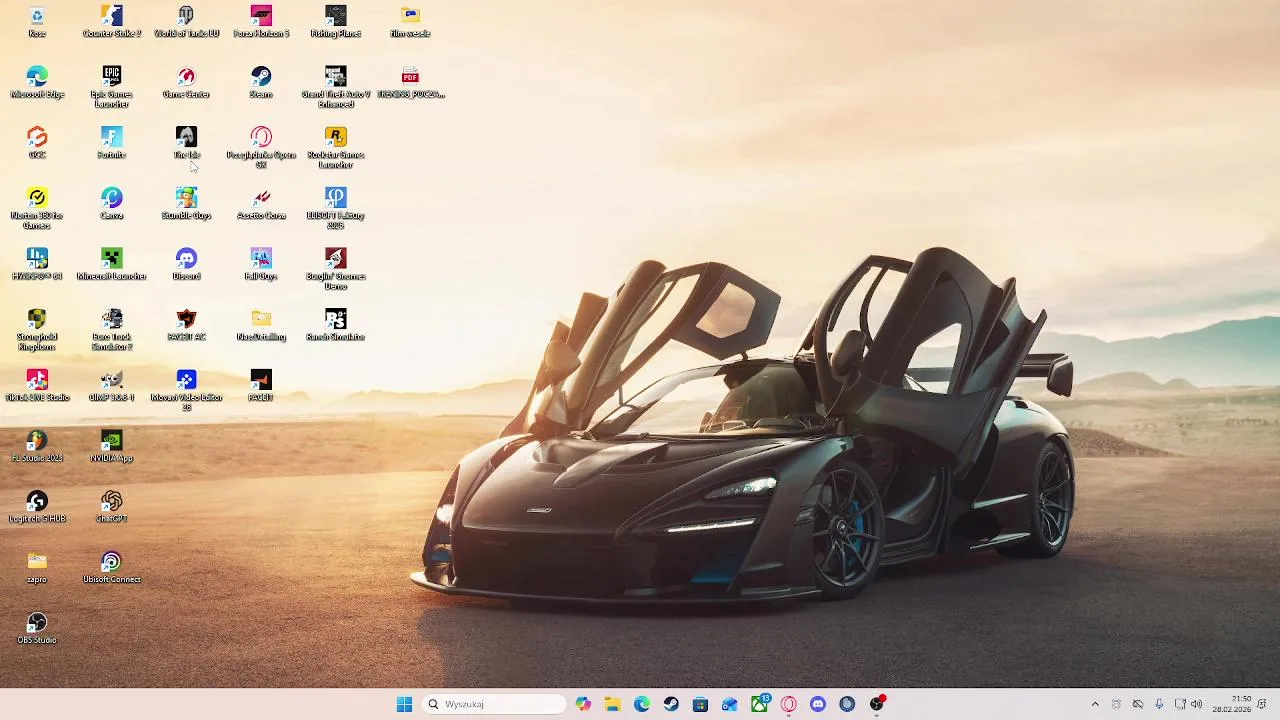Select the Epic Games Launcher shortcut
The width and height of the screenshot is (1280, 720).
pyautogui.click(x=112, y=87)
